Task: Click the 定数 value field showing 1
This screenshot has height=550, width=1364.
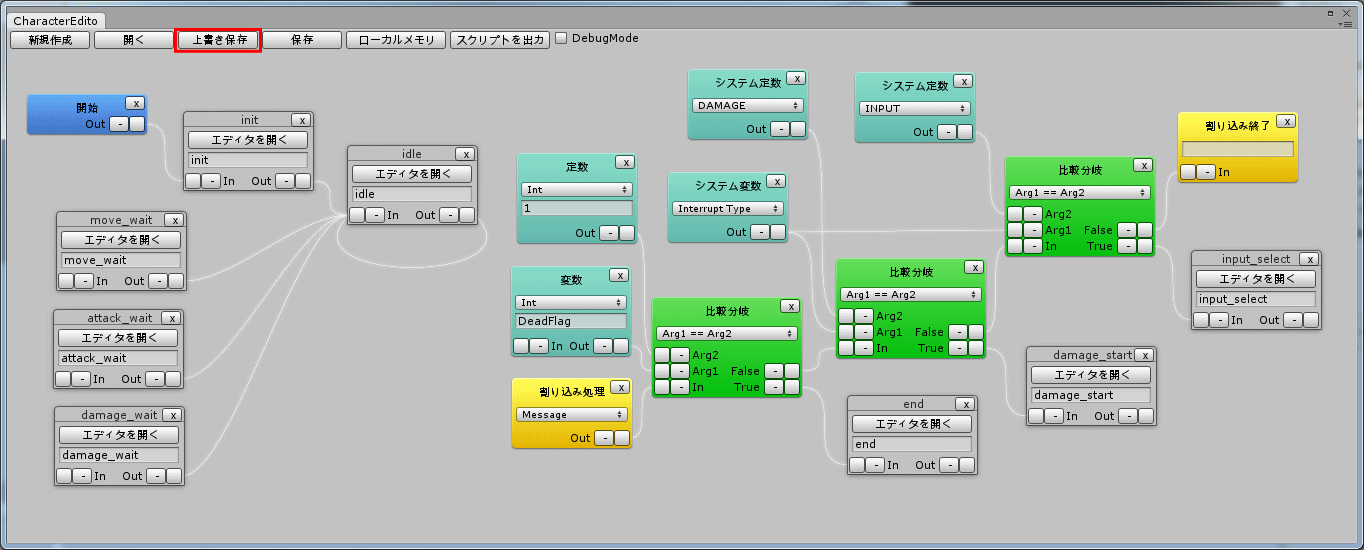Action: point(577,208)
